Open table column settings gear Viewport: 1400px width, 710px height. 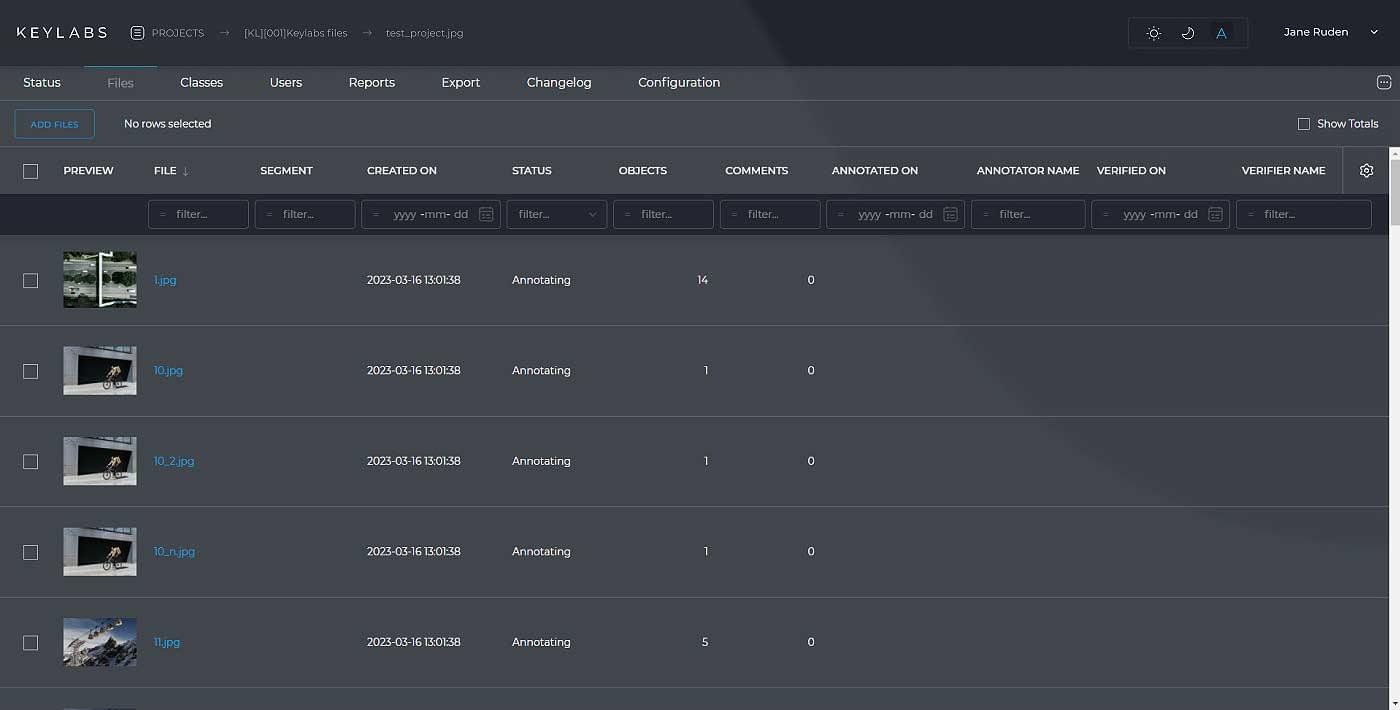coord(1367,171)
